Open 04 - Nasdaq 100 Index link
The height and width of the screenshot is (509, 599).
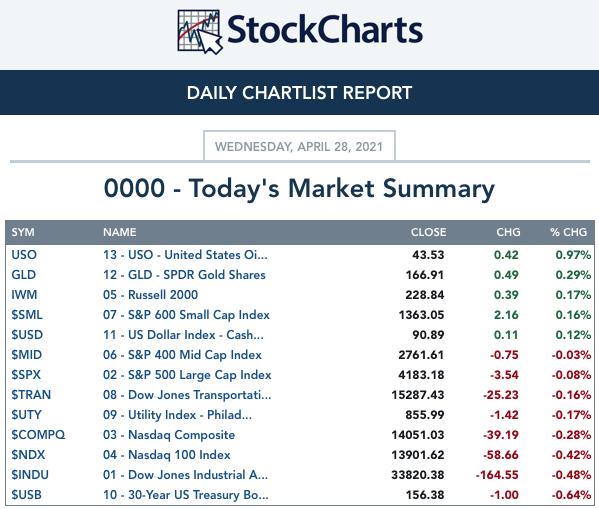click(x=167, y=455)
